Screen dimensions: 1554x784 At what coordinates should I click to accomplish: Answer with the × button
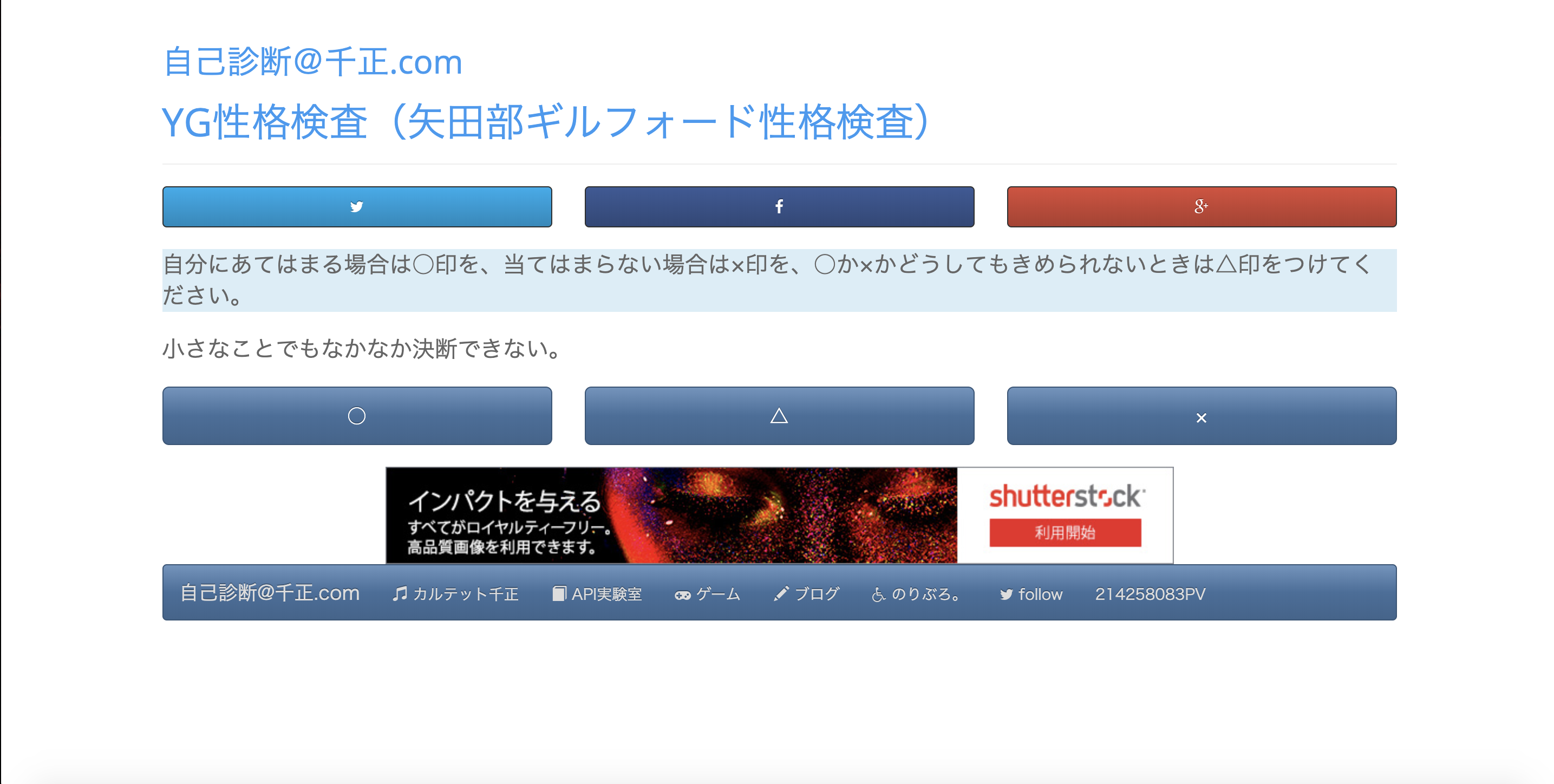click(x=1202, y=416)
